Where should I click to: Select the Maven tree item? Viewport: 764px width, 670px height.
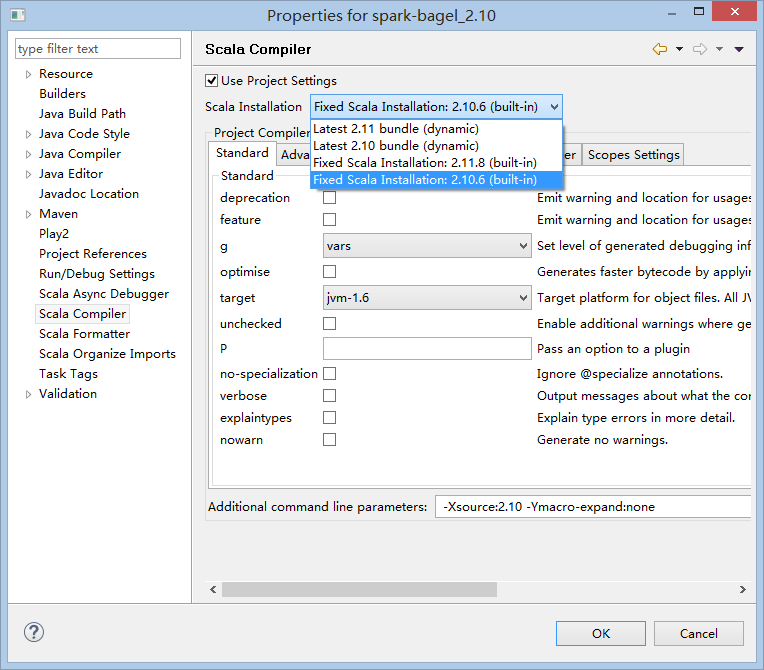58,214
